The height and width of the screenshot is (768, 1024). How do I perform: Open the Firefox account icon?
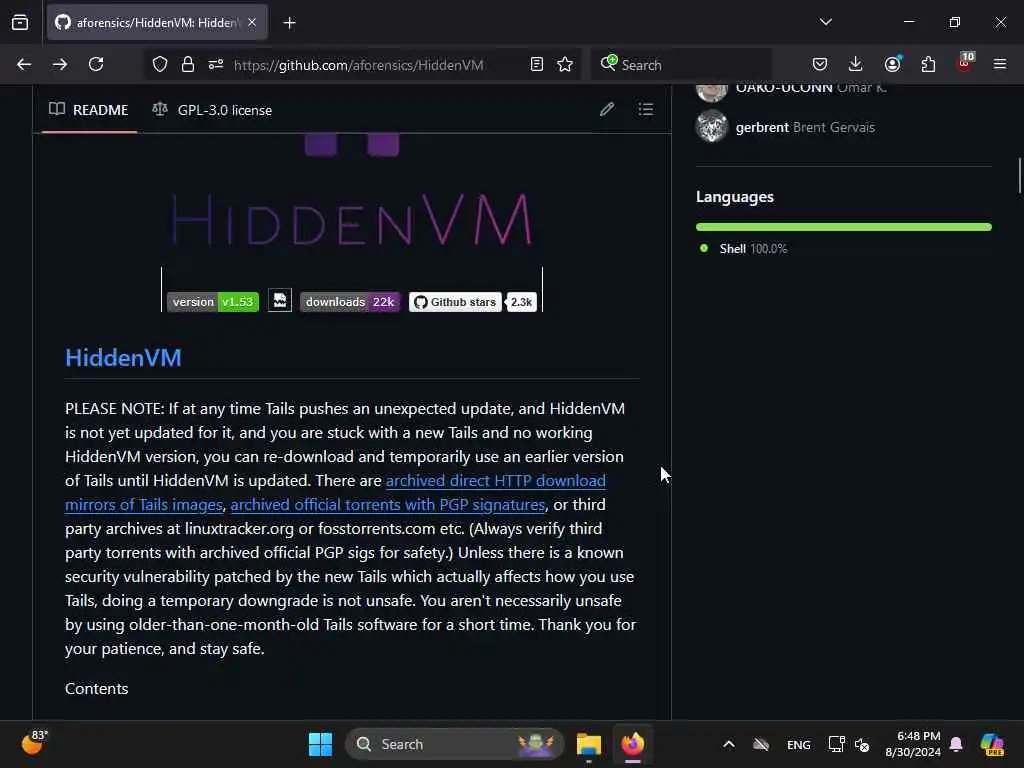893,63
